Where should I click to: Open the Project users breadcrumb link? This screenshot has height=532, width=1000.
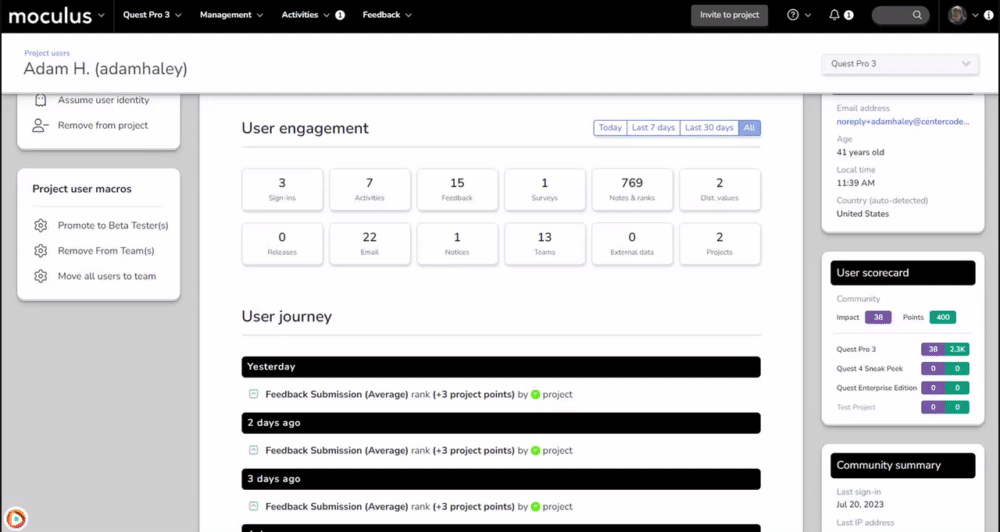(x=47, y=53)
